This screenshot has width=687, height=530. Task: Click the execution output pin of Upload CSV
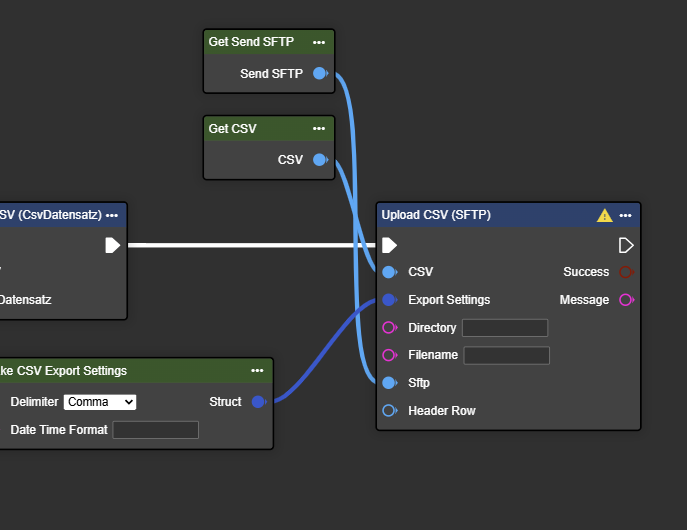pos(626,245)
